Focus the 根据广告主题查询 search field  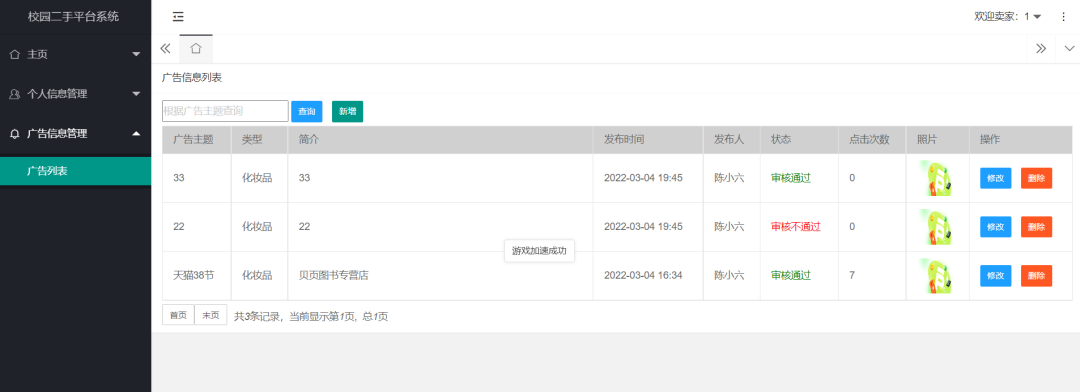[225, 111]
